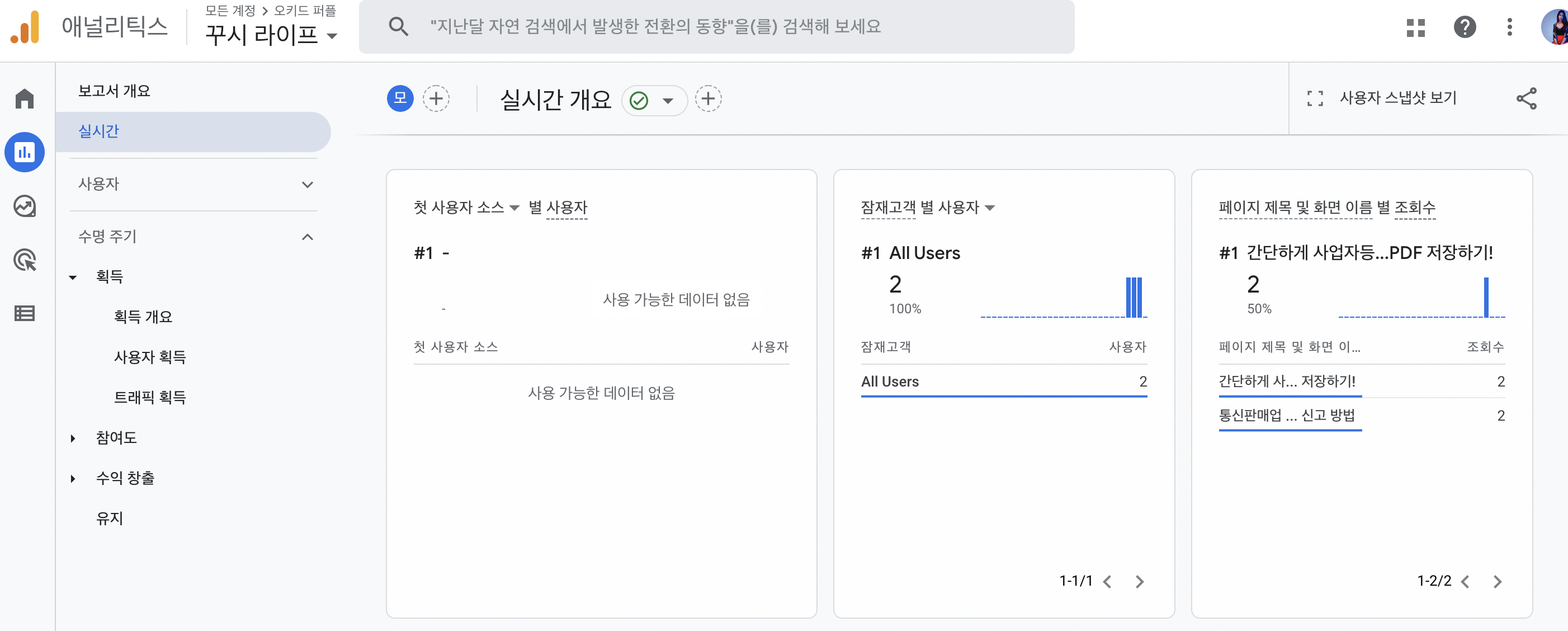Open Explore icon in left sidebar
The height and width of the screenshot is (631, 1568).
(25, 206)
